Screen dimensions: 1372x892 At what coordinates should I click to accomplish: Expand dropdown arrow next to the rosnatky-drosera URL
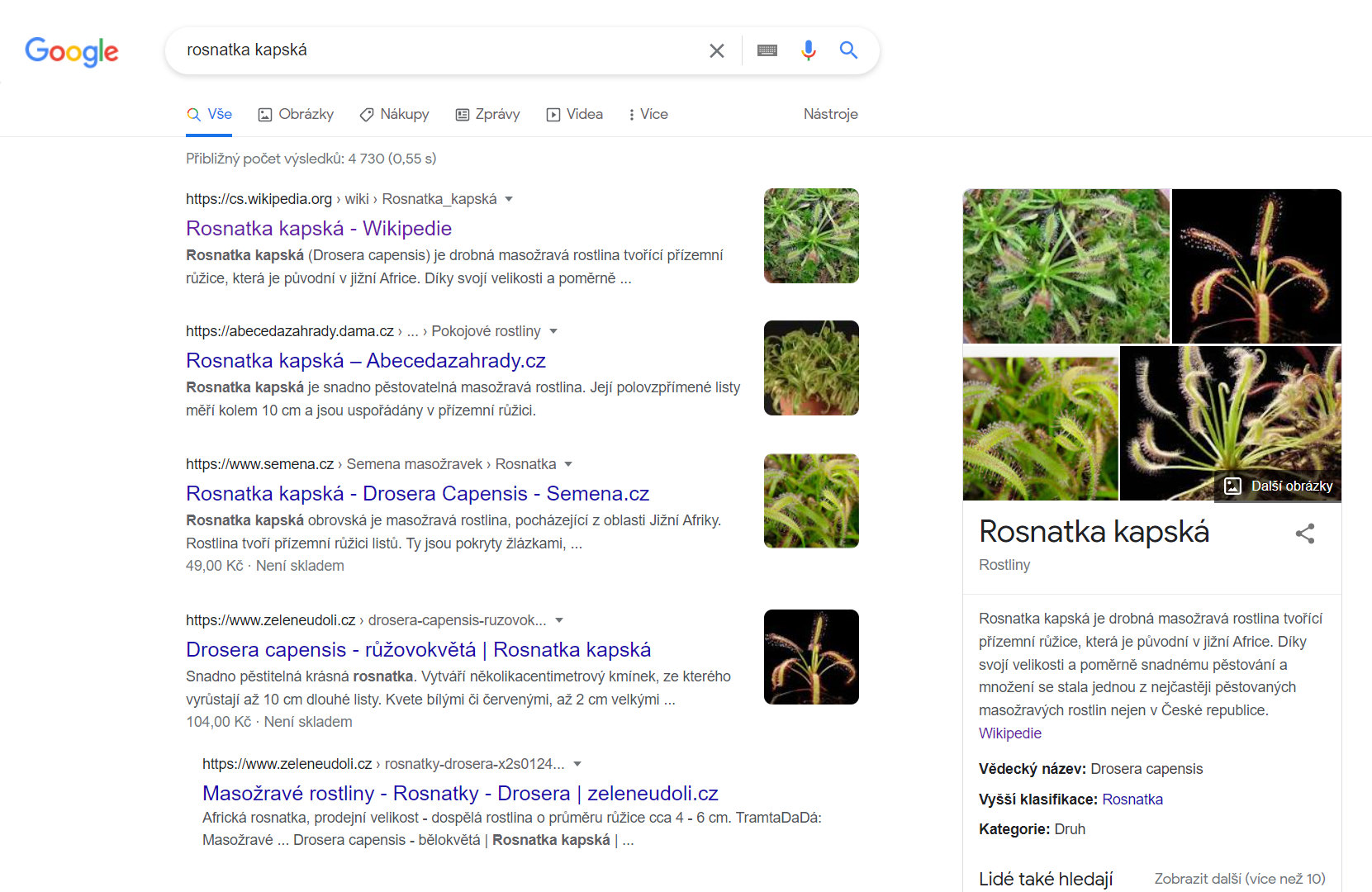577,764
